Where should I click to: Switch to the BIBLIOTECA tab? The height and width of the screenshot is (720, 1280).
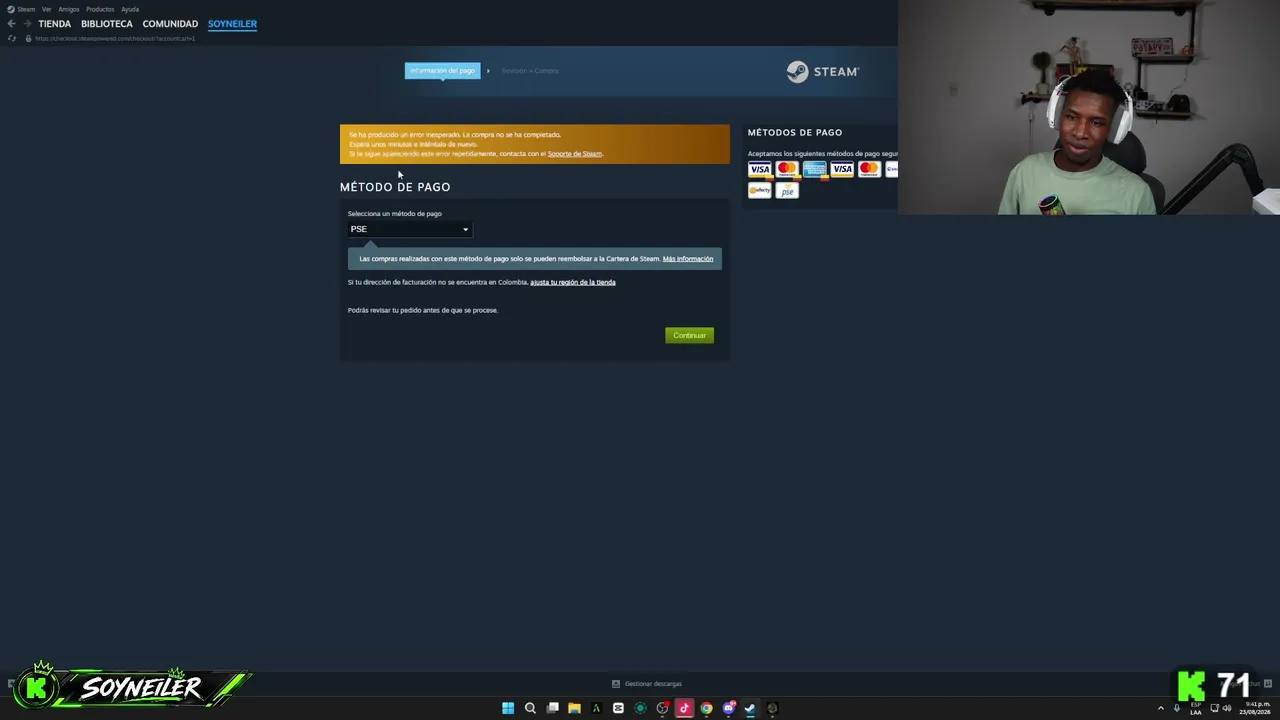tap(107, 24)
